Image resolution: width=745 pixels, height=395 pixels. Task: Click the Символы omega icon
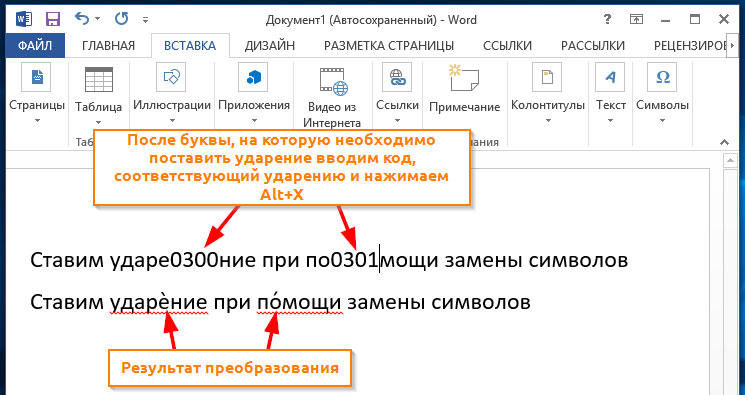(x=662, y=77)
